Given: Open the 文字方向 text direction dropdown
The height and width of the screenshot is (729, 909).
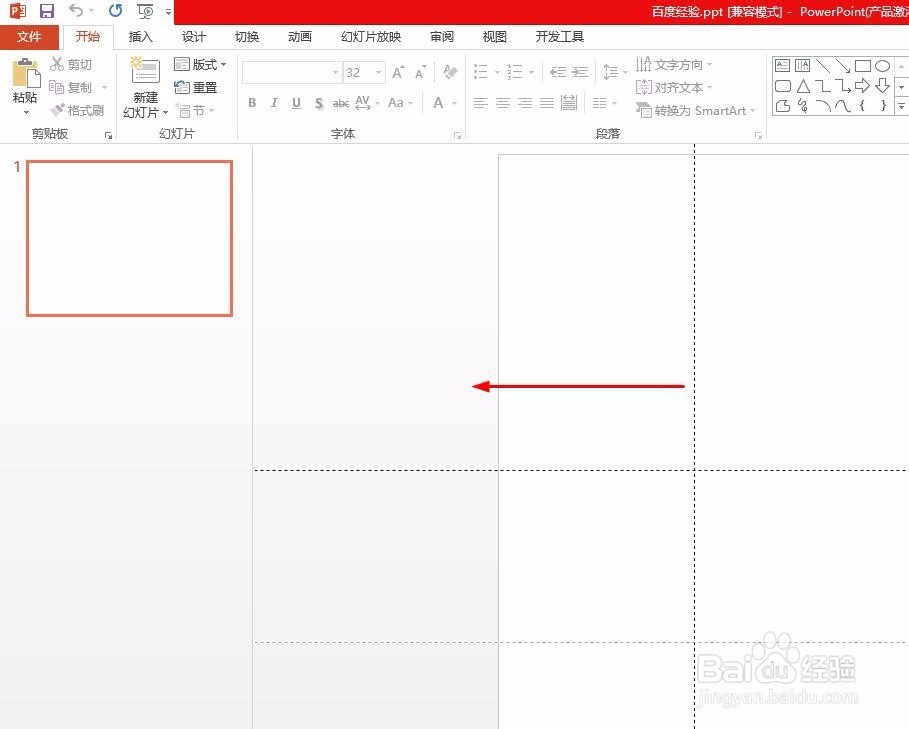Looking at the screenshot, I should 678,63.
